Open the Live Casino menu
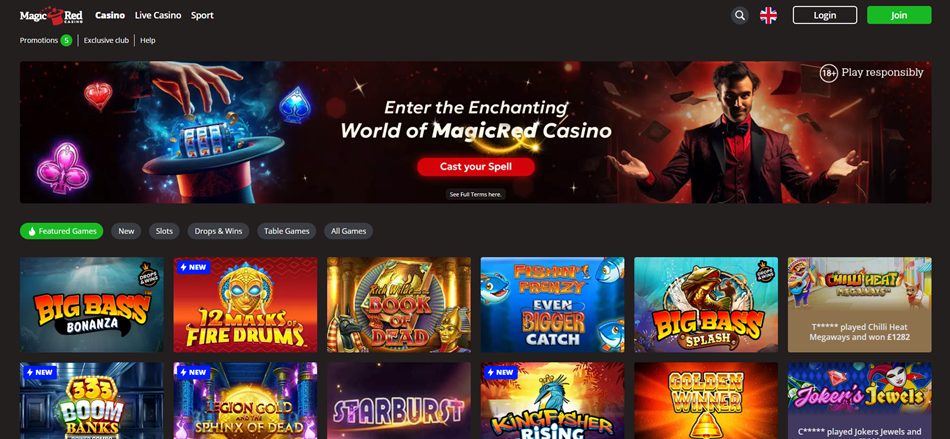 pos(158,15)
